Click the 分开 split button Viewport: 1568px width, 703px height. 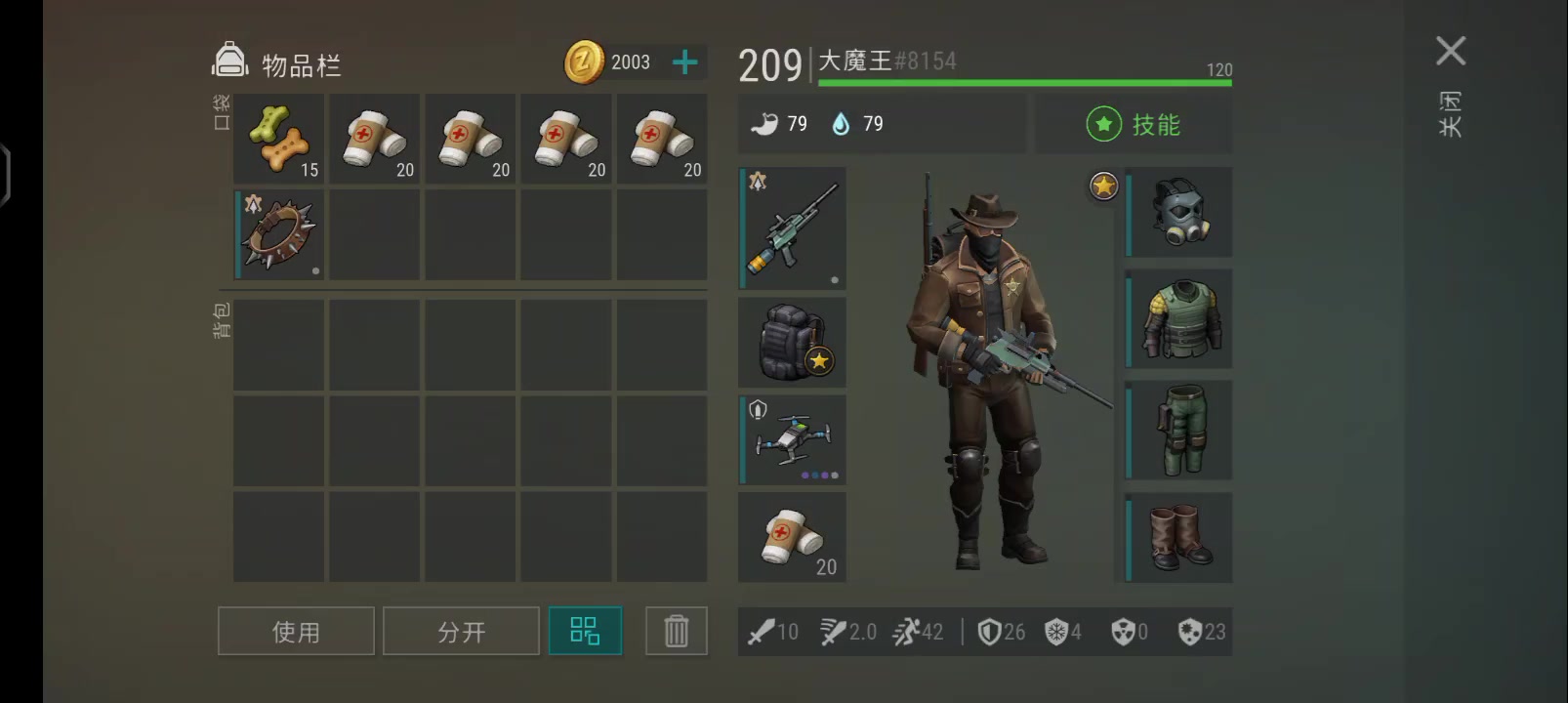tap(461, 631)
